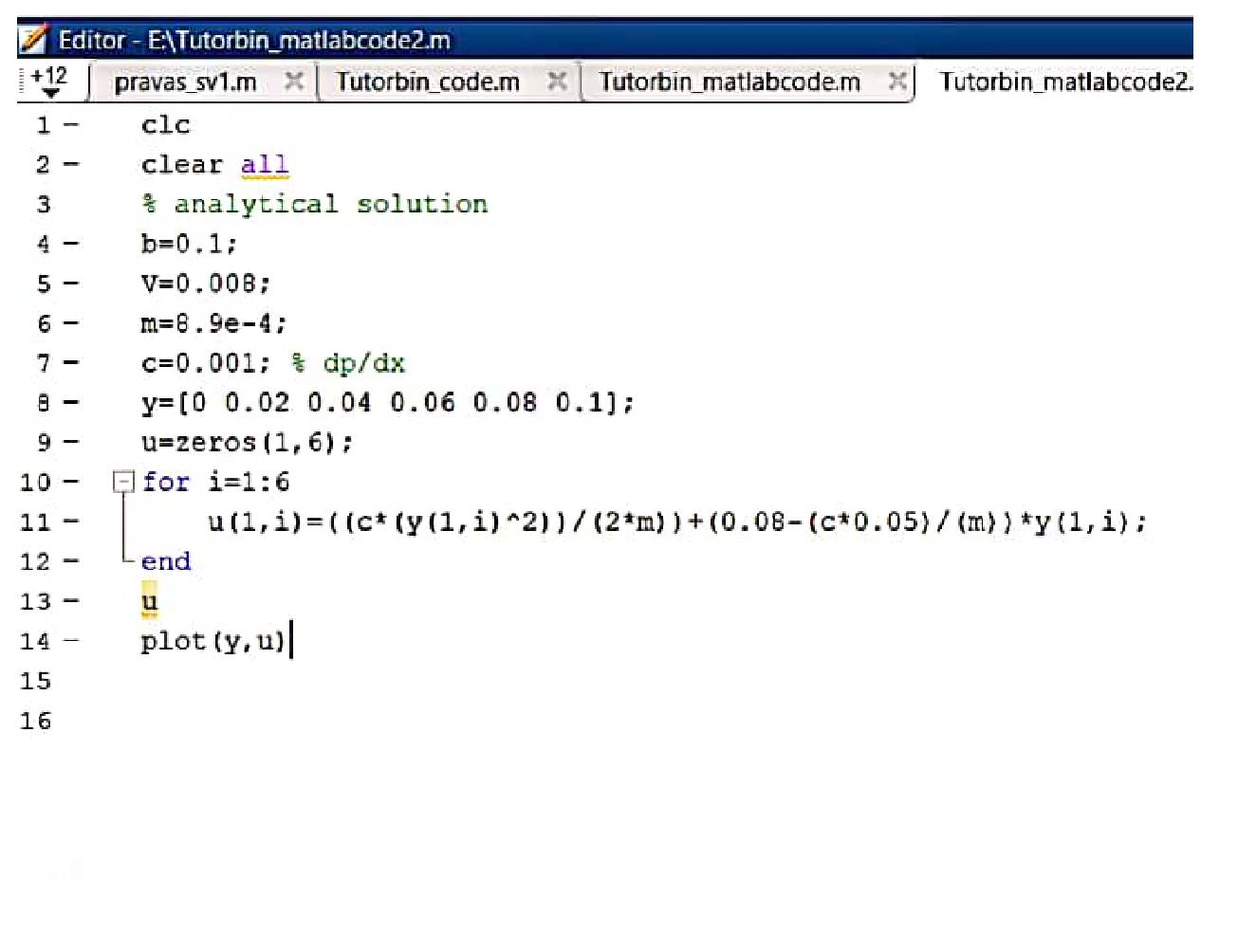The image size is (1238, 952).
Task: Toggle breakpoint dash on line 11
Action: tap(71, 522)
